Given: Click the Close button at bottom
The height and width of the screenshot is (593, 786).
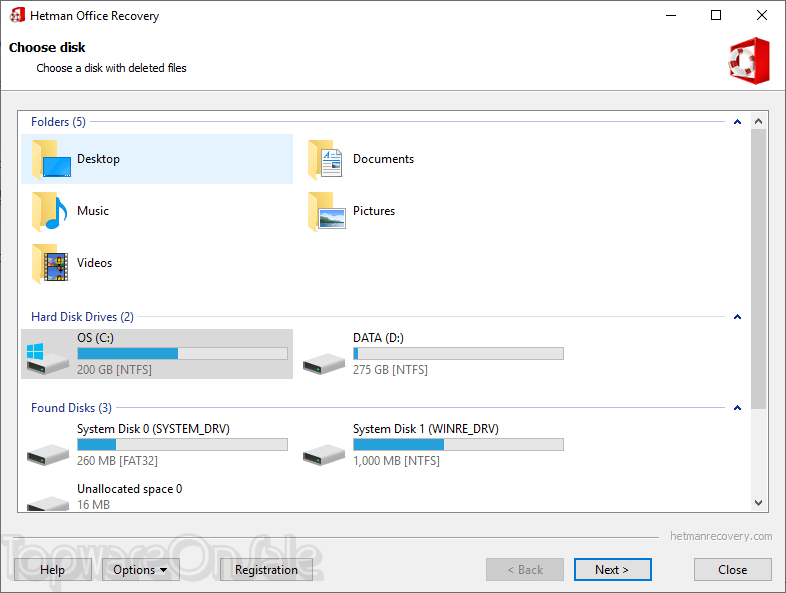Looking at the screenshot, I should click(732, 570).
